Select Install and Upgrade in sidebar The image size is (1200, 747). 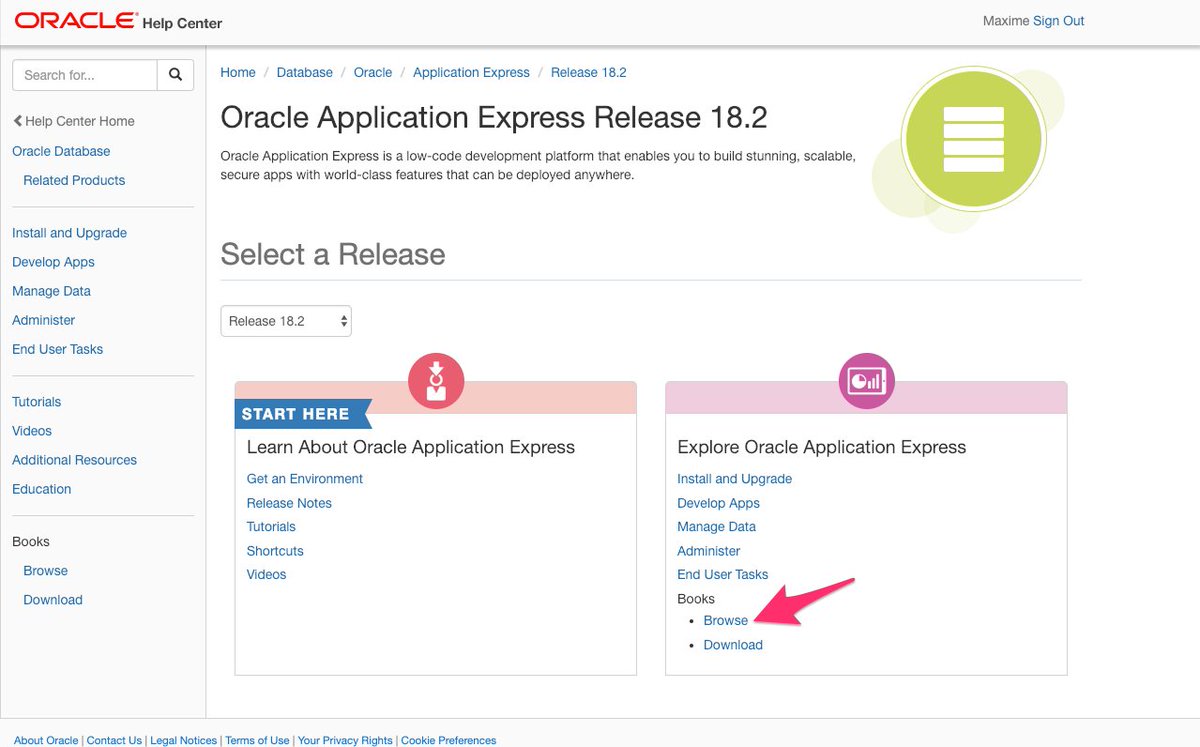(69, 233)
